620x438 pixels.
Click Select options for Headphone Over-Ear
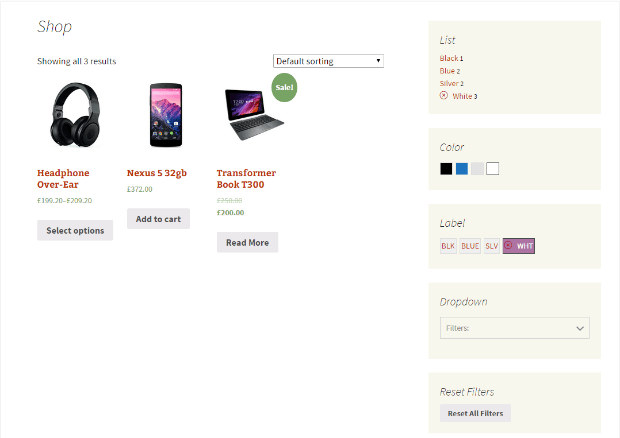pyautogui.click(x=75, y=230)
